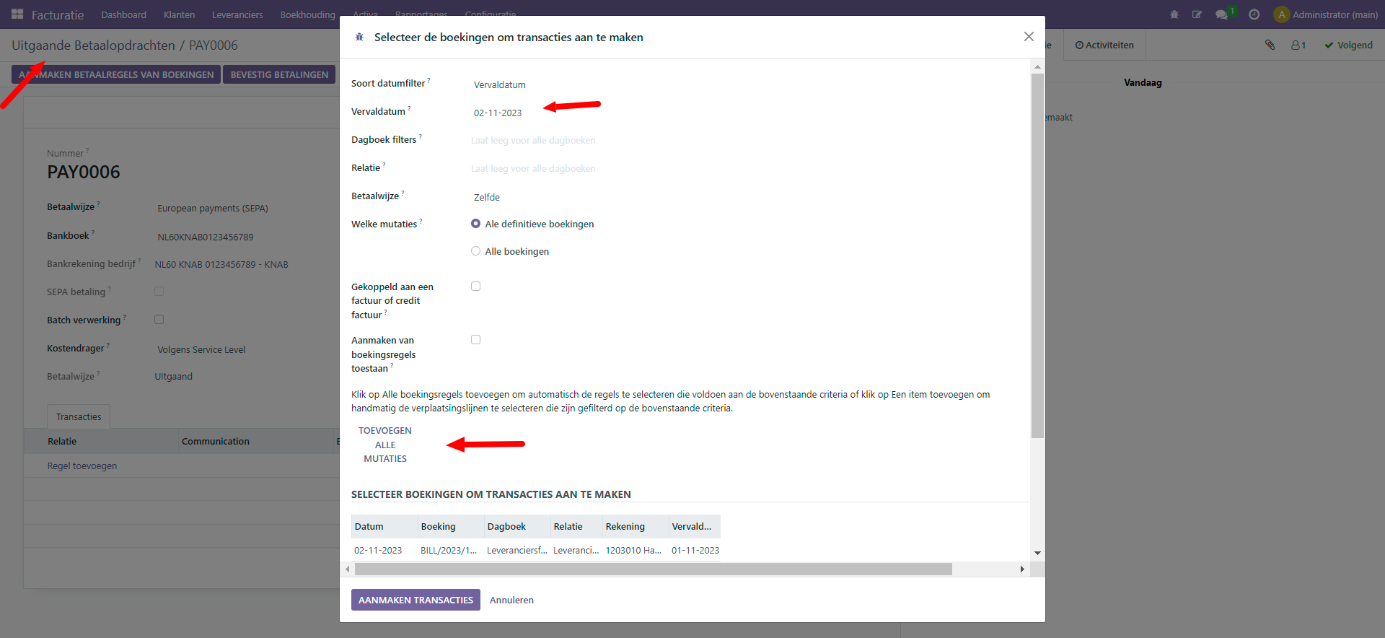Open the Boekhouding menu

point(307,15)
